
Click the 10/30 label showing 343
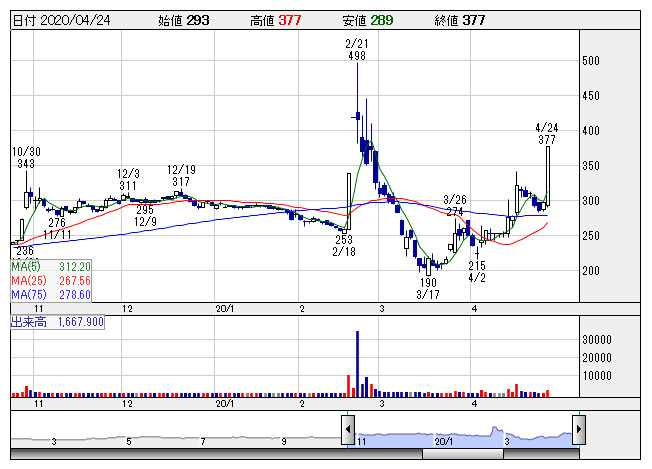click(x=25, y=157)
